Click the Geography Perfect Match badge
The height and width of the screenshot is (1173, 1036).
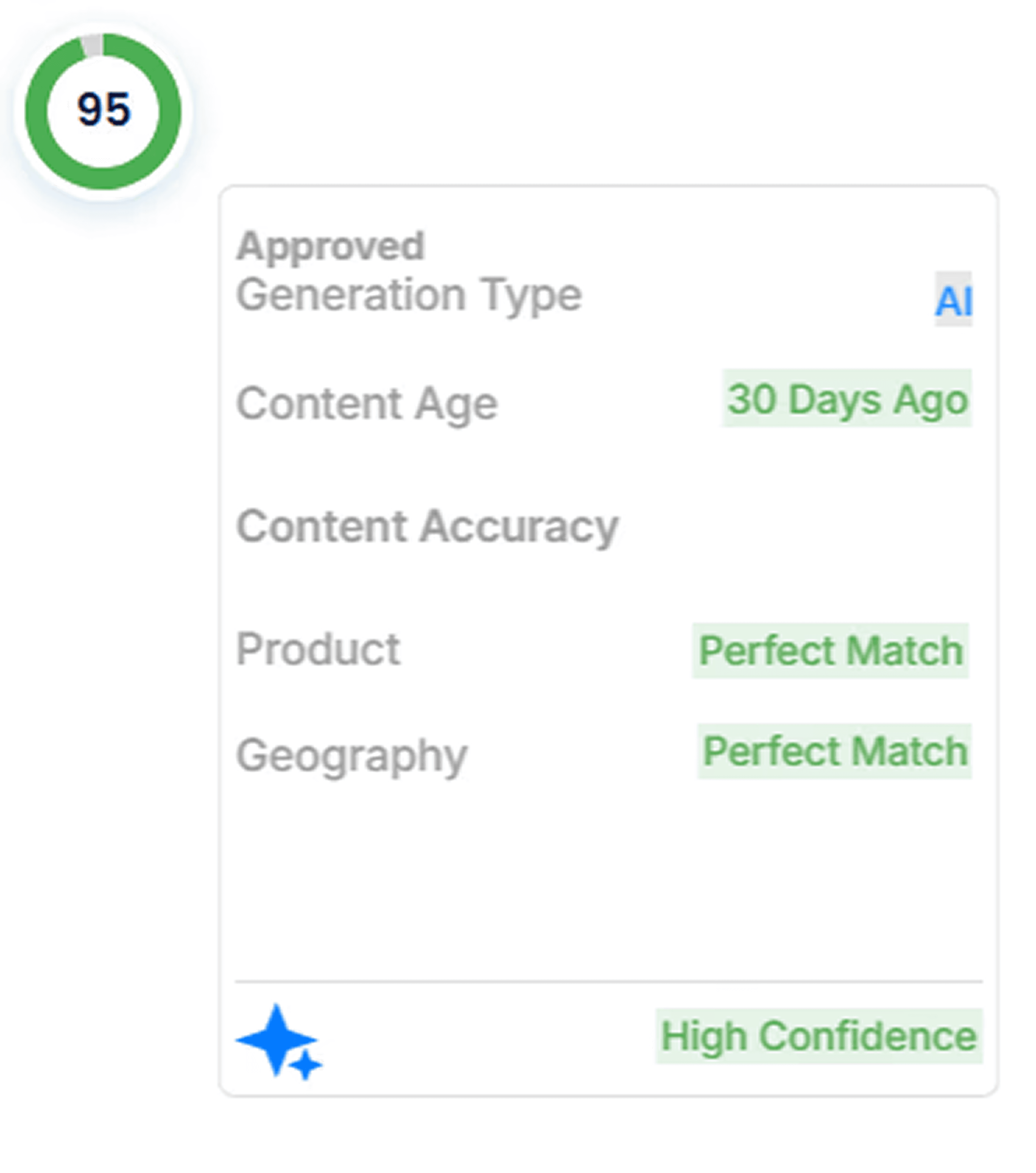tap(834, 751)
